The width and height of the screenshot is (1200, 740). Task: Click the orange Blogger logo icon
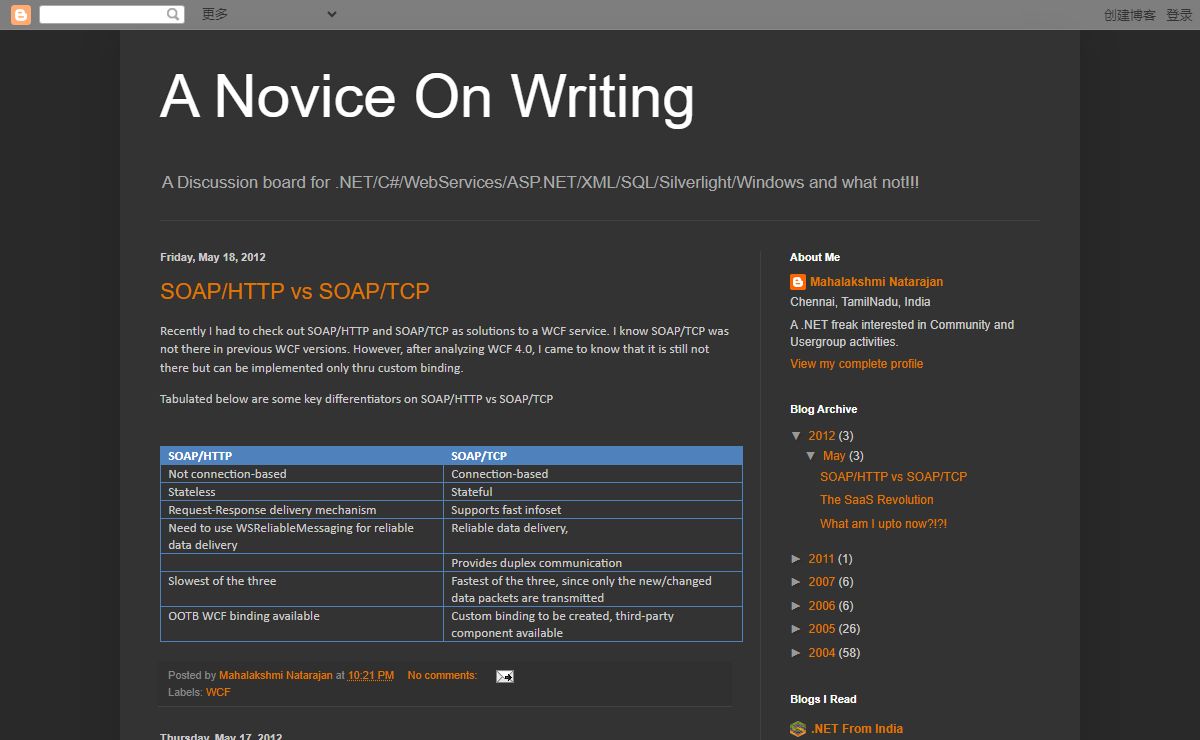20,15
